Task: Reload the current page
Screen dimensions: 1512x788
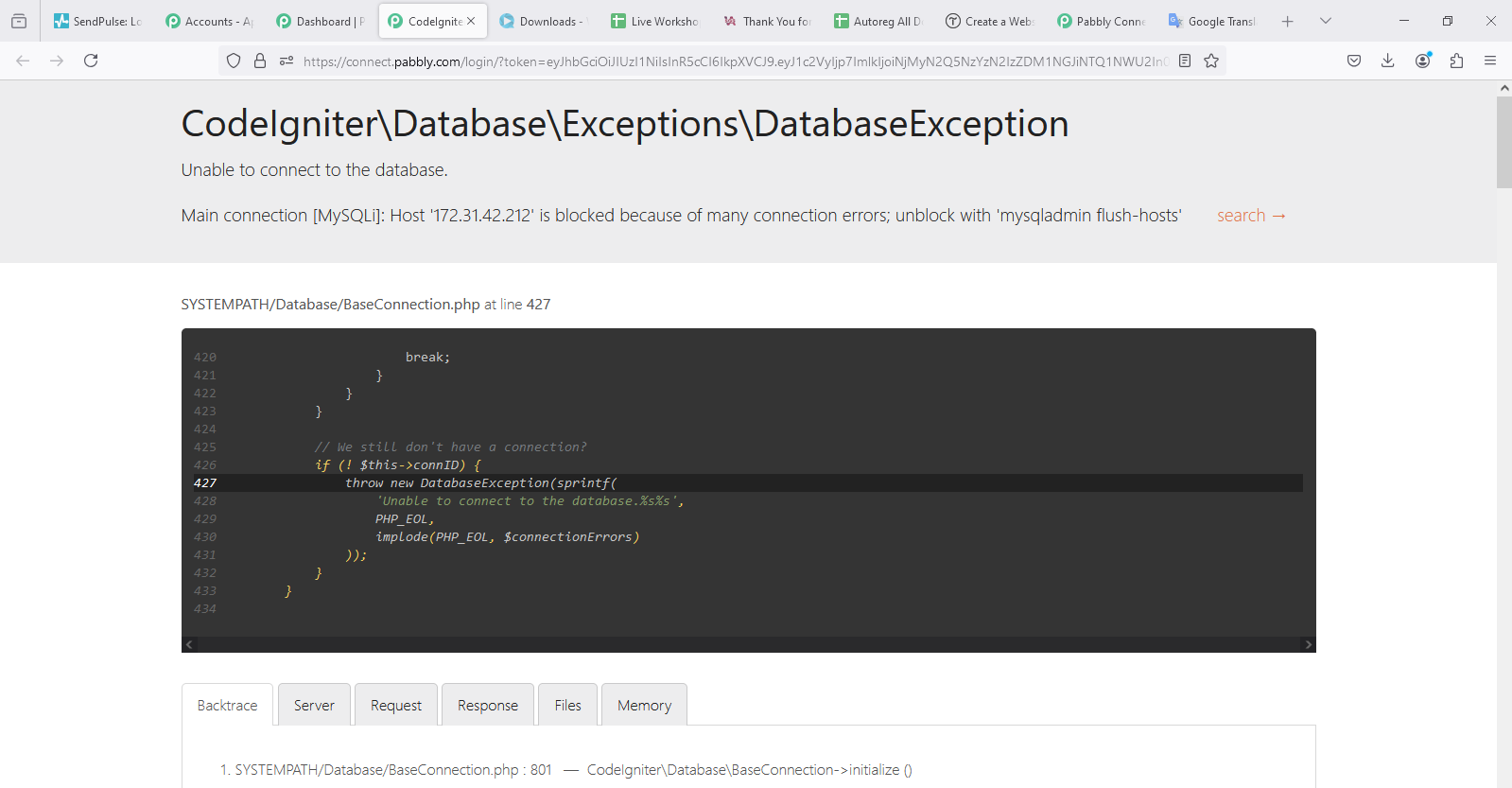Action: click(91, 61)
